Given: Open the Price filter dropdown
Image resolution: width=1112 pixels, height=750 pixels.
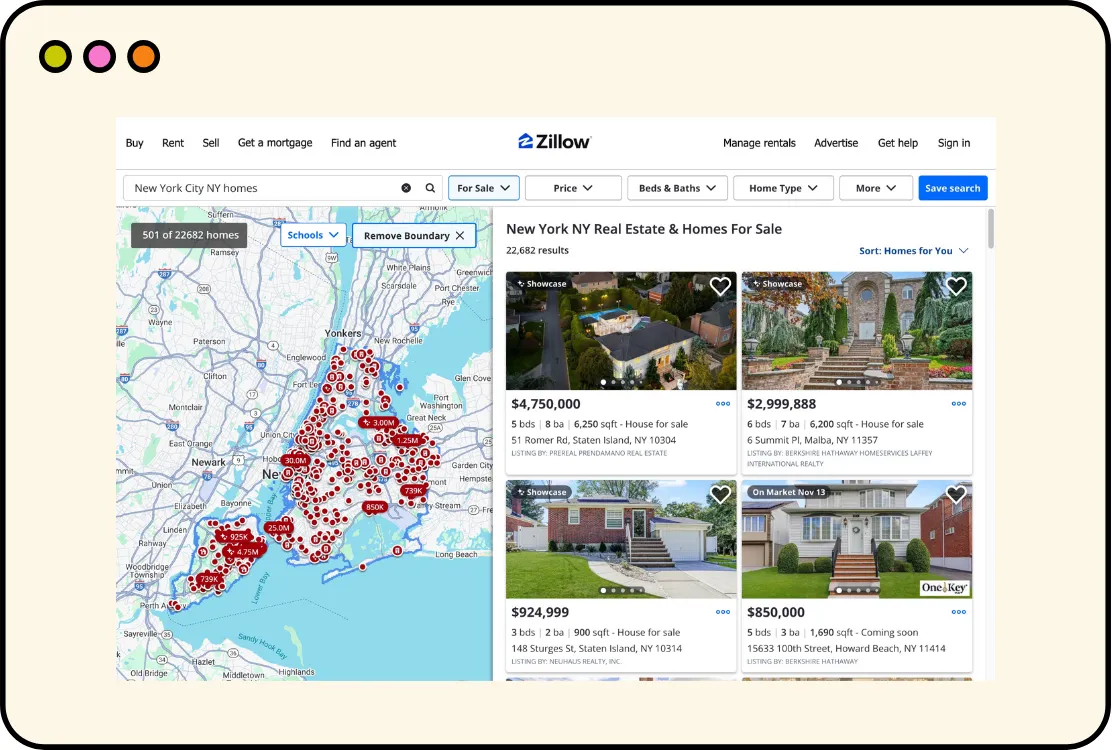Looking at the screenshot, I should click(572, 188).
